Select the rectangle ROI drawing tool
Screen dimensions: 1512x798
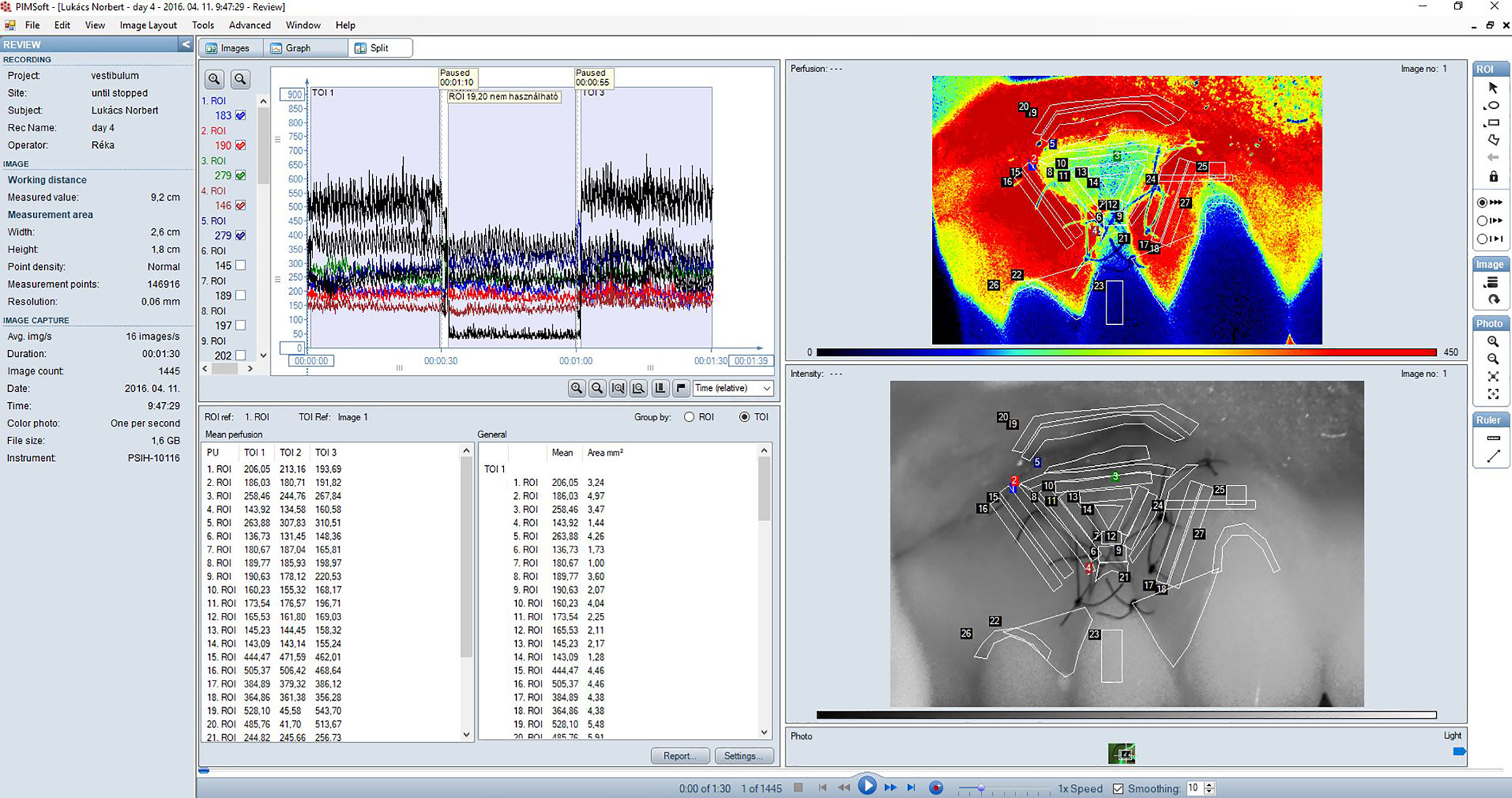coord(1493,123)
